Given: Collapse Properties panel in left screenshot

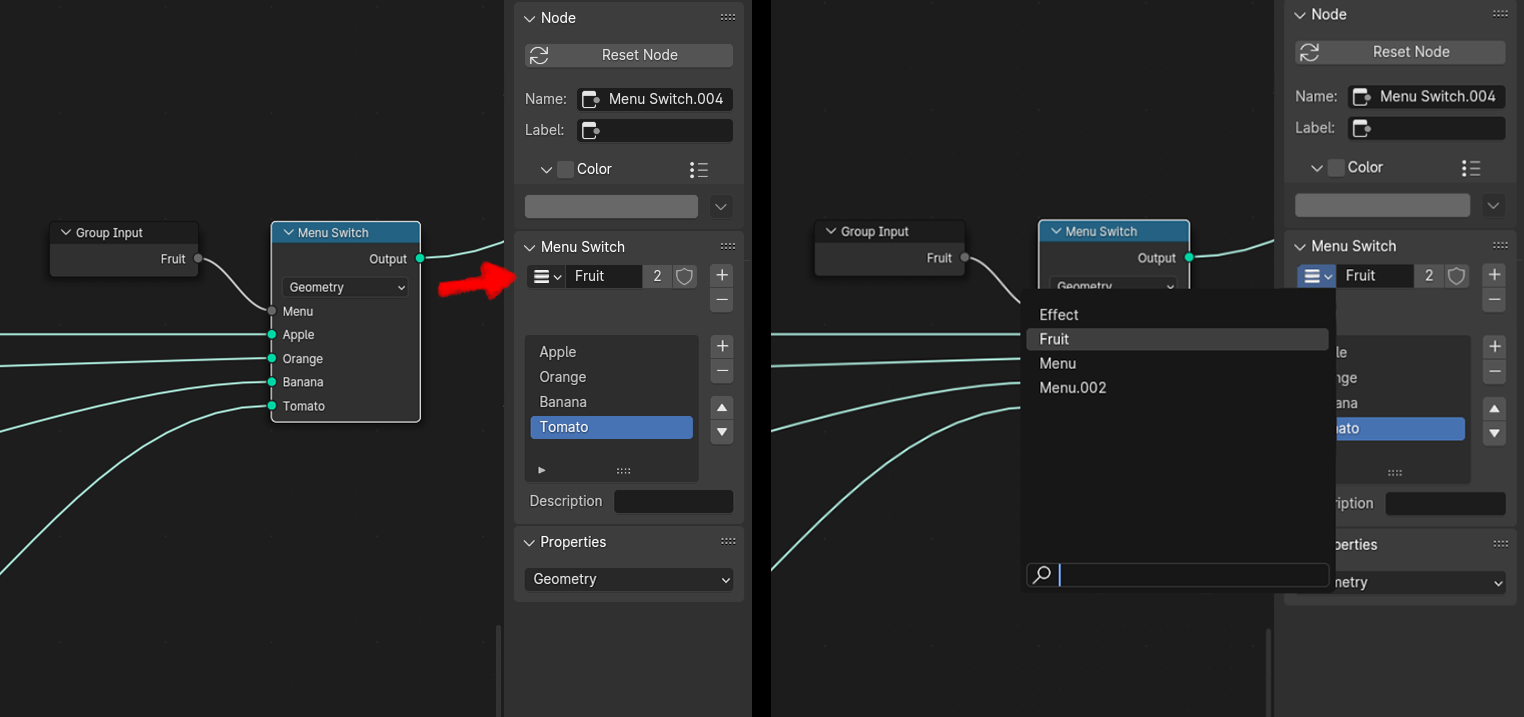Looking at the screenshot, I should coord(529,542).
